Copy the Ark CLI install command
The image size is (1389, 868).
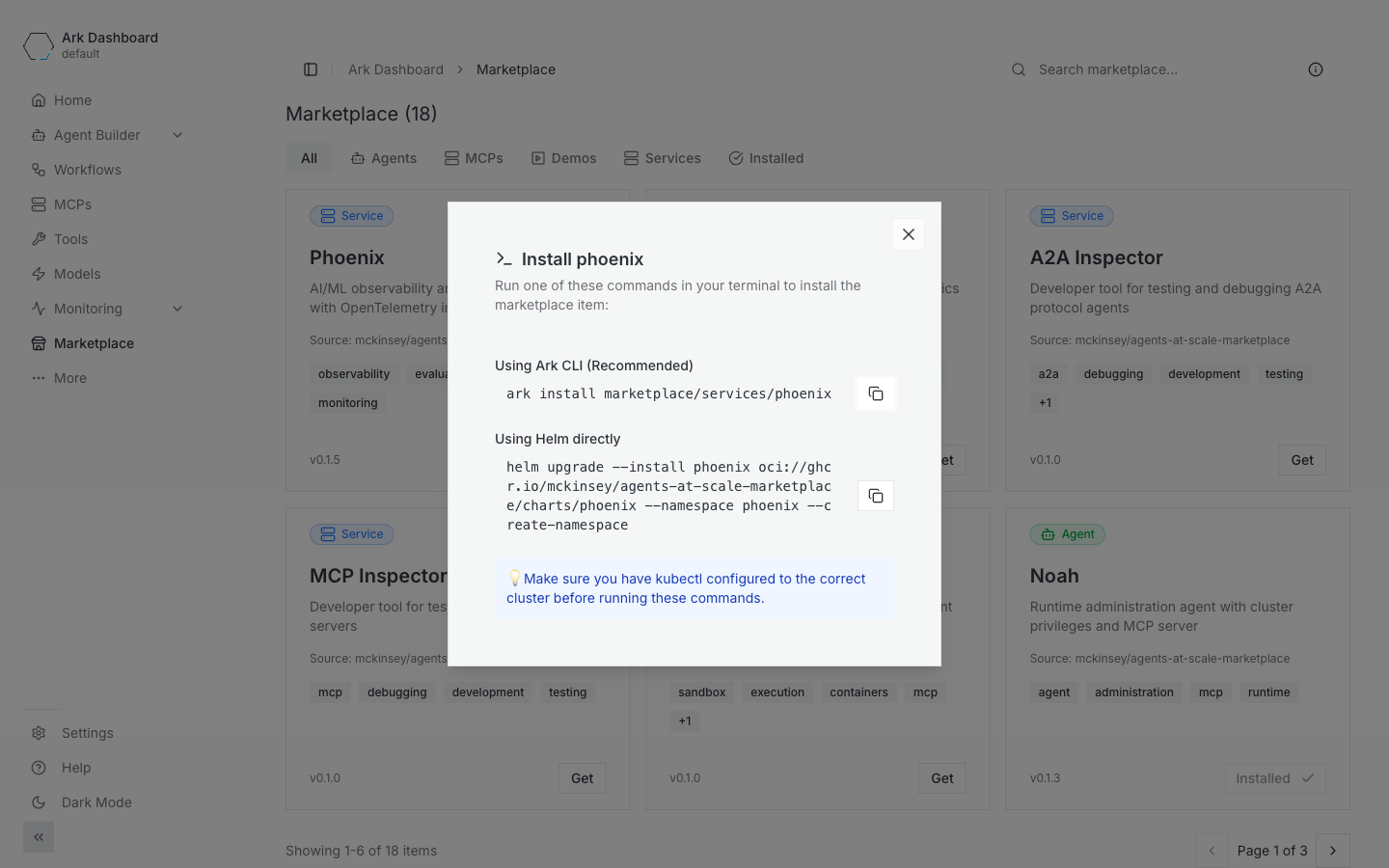[x=876, y=393]
